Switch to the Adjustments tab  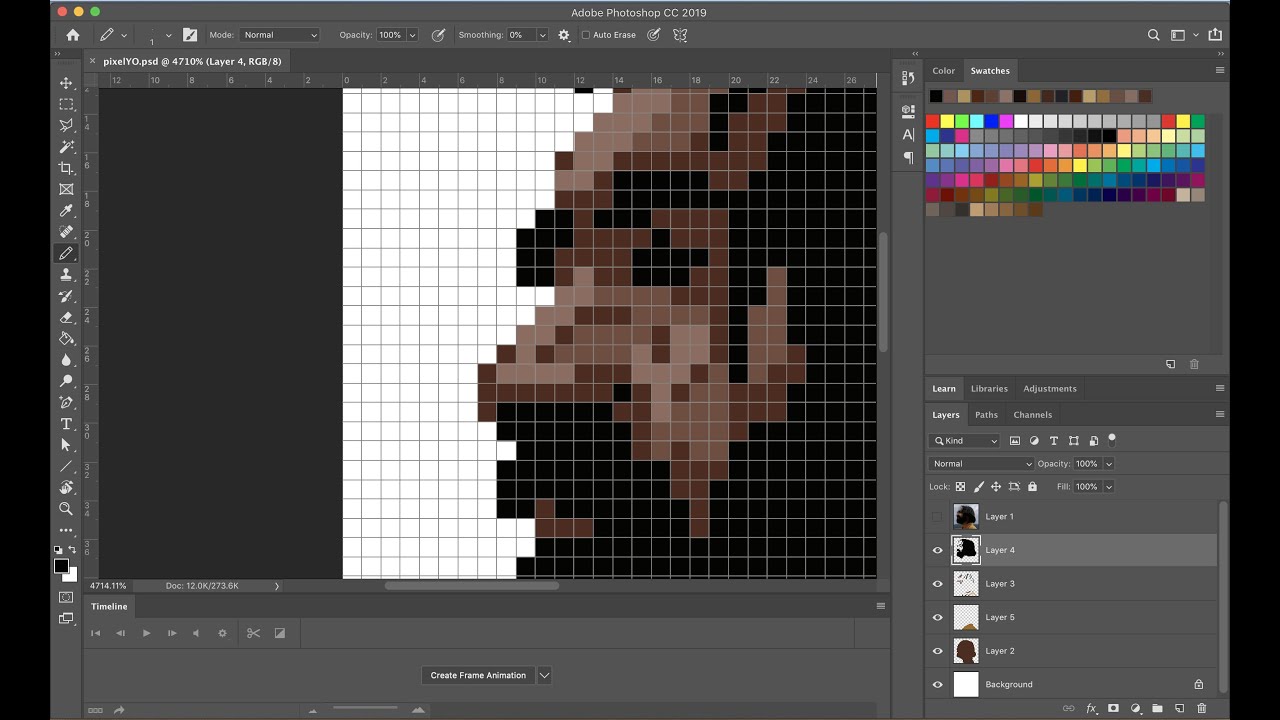[x=1049, y=389]
